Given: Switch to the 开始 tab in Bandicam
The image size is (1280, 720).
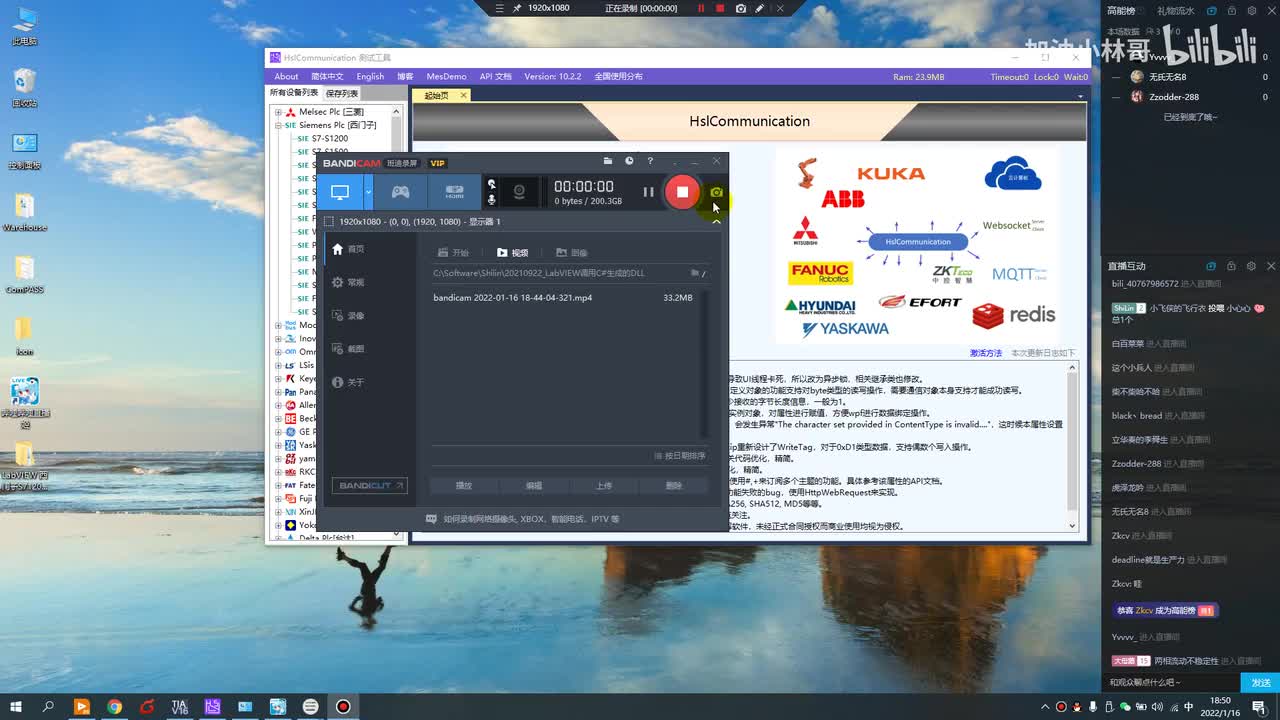Looking at the screenshot, I should coord(453,253).
